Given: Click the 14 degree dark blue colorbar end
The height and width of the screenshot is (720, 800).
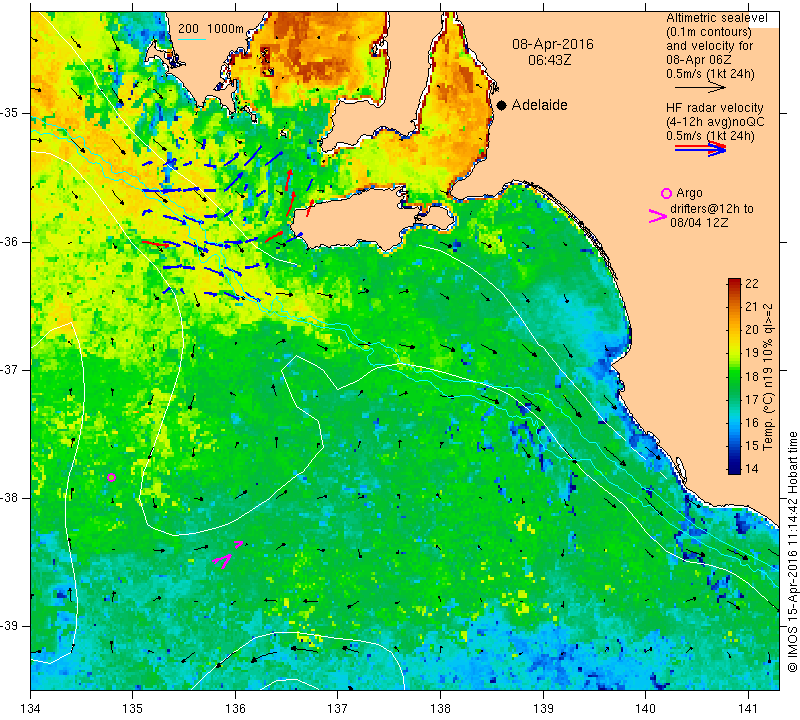Looking at the screenshot, I should (x=734, y=469).
